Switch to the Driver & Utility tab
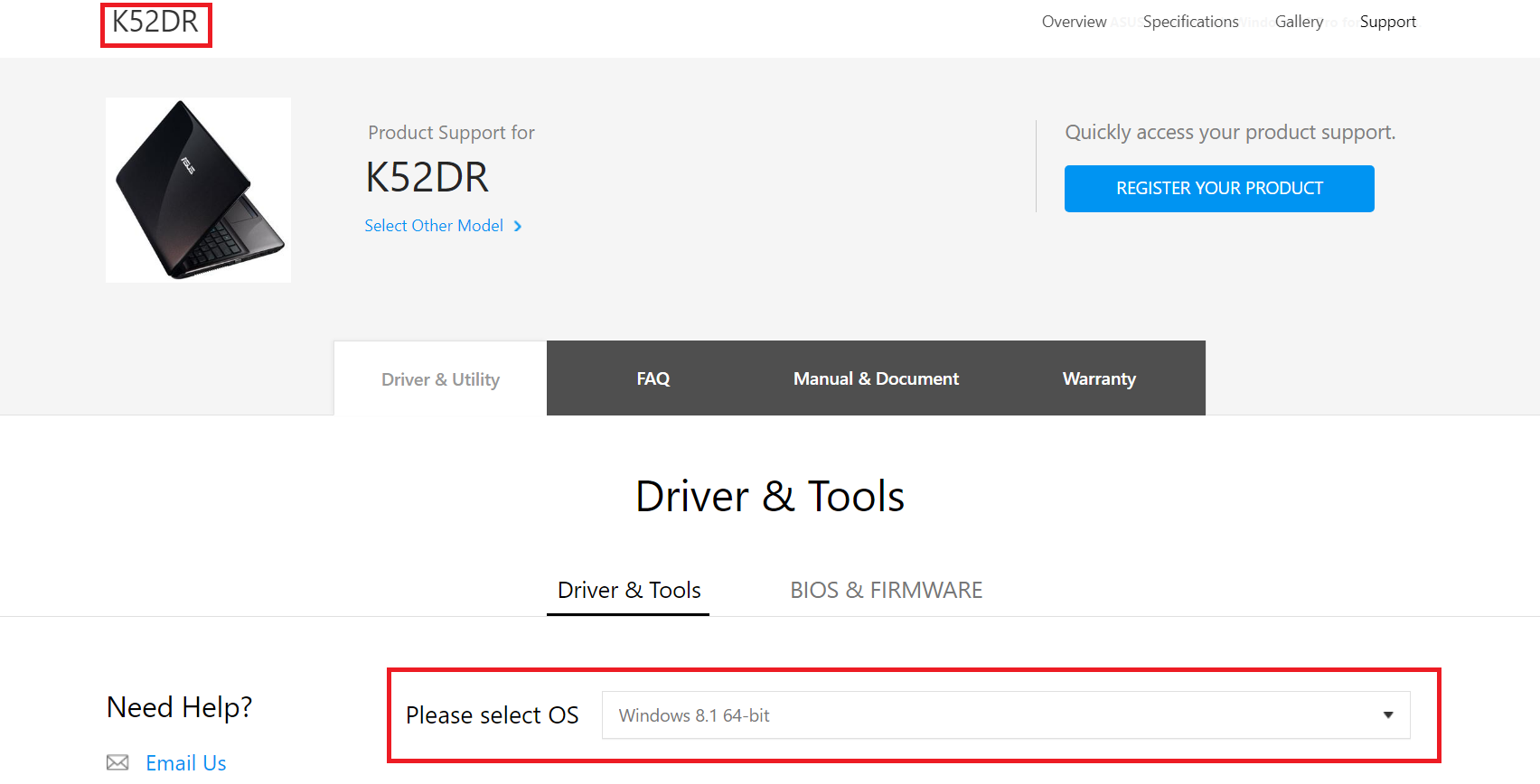The width and height of the screenshot is (1540, 784). pyautogui.click(x=440, y=379)
